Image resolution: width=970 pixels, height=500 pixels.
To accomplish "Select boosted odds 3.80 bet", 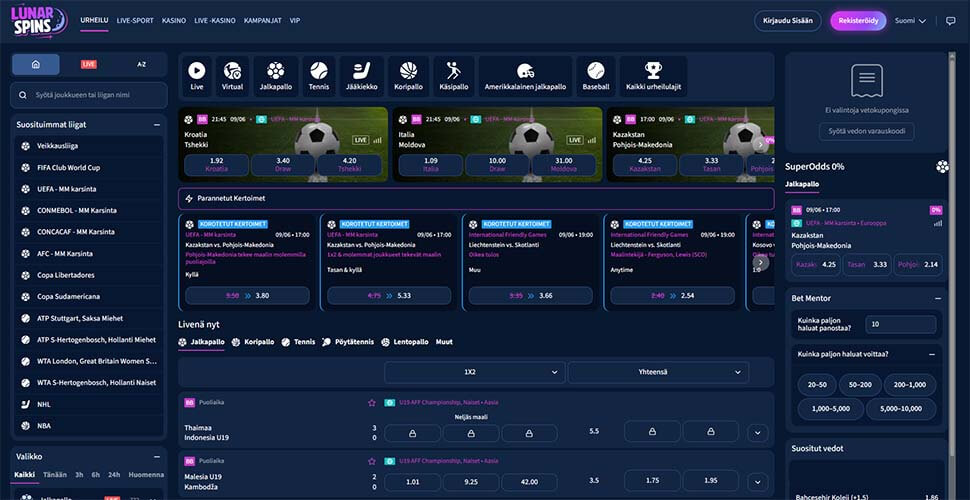I will point(247,296).
